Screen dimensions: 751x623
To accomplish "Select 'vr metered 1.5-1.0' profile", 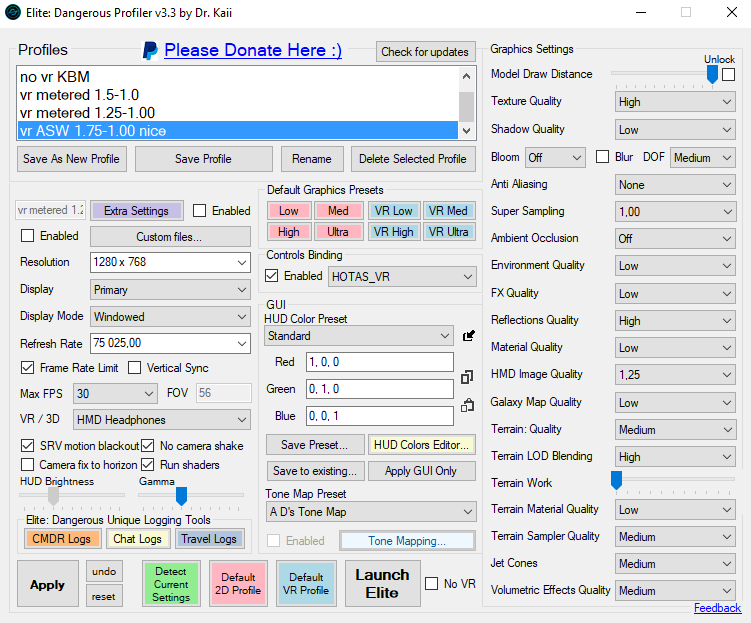I will point(238,95).
